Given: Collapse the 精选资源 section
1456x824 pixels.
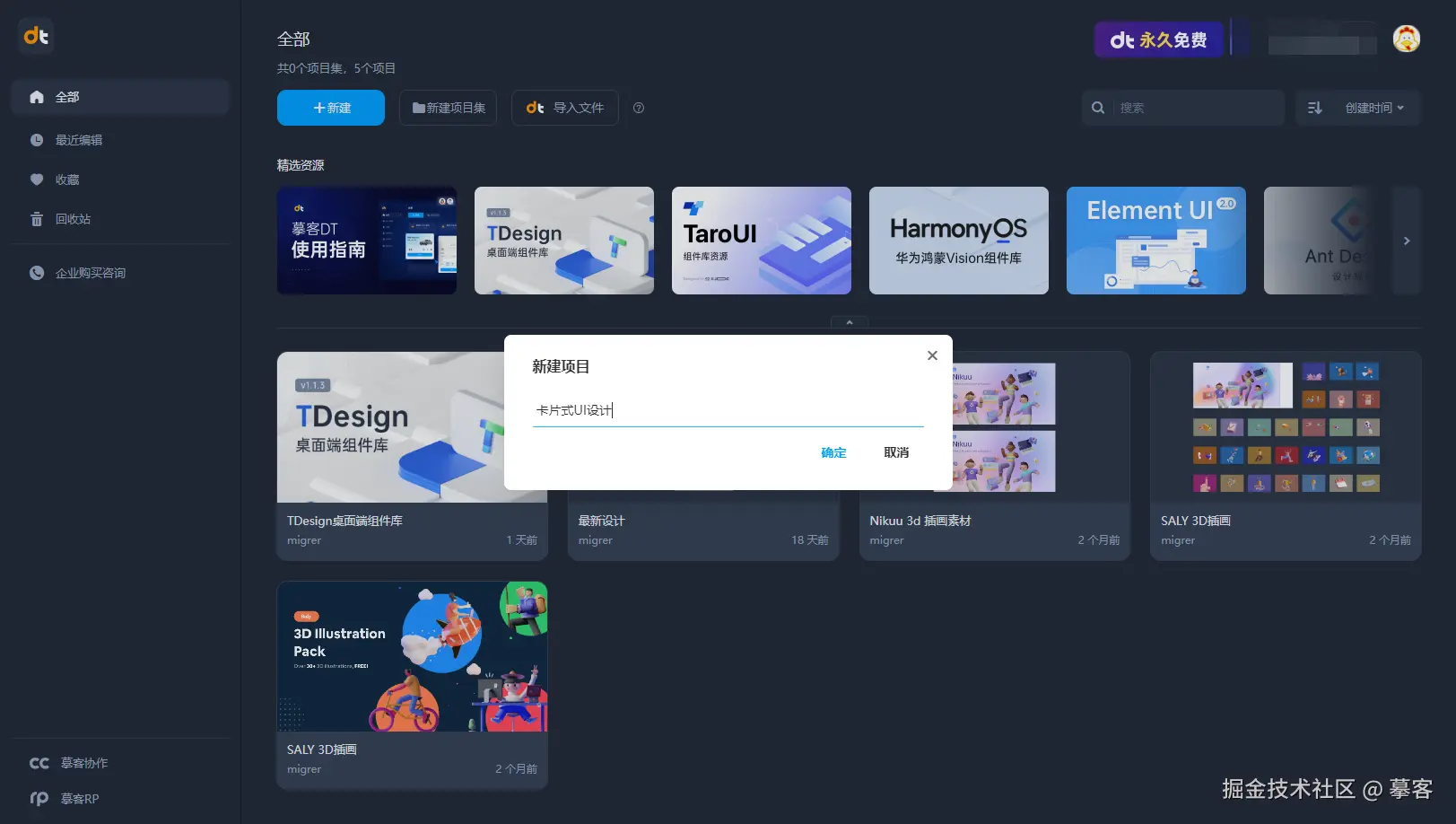Looking at the screenshot, I should click(850, 322).
